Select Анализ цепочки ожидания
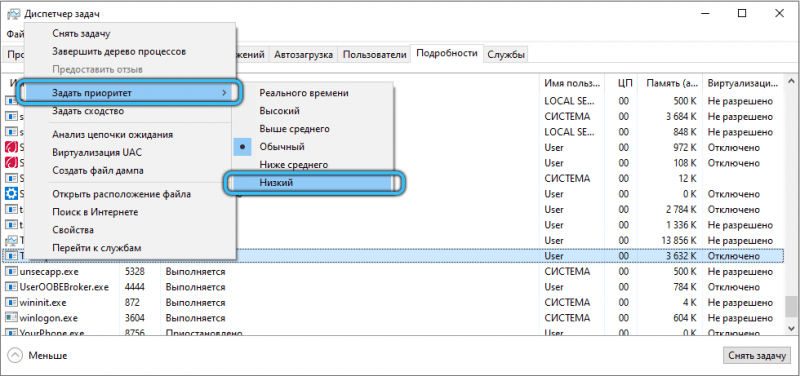The height and width of the screenshot is (376, 800). point(112,135)
